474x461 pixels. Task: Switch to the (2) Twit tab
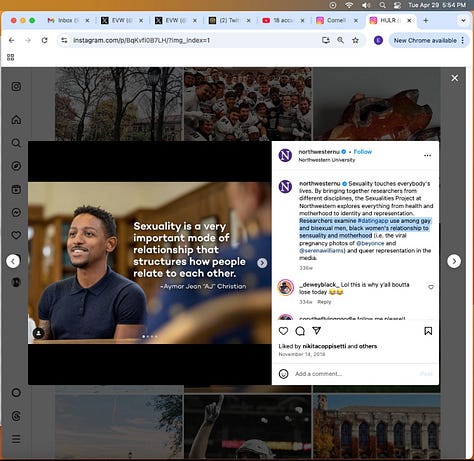tap(230, 20)
